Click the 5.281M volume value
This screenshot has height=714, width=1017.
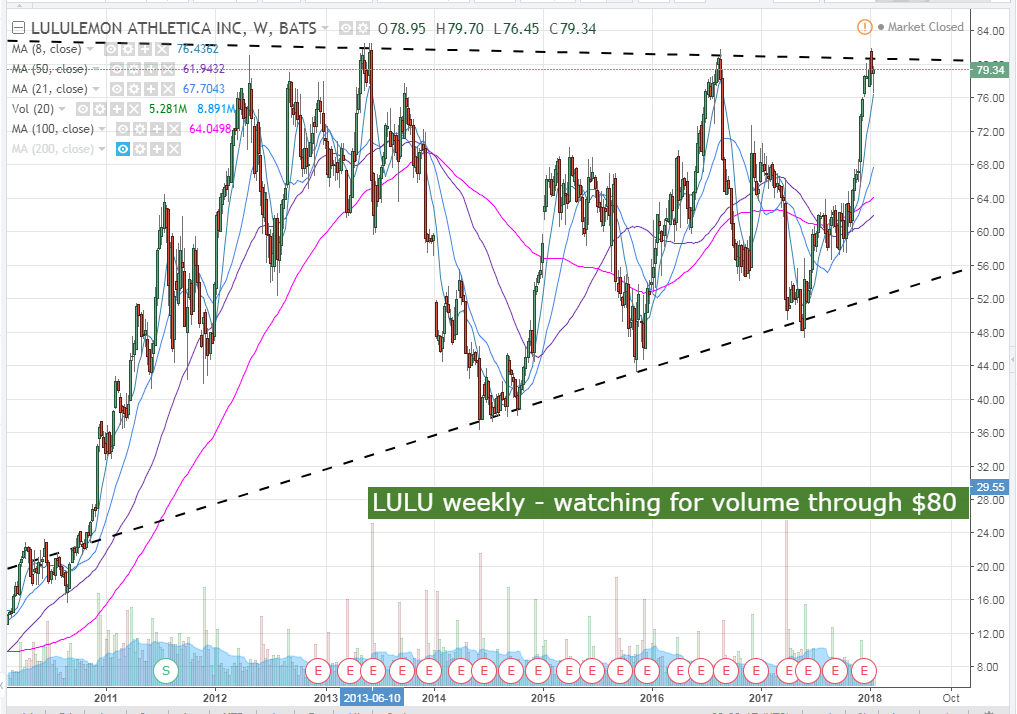(168, 109)
